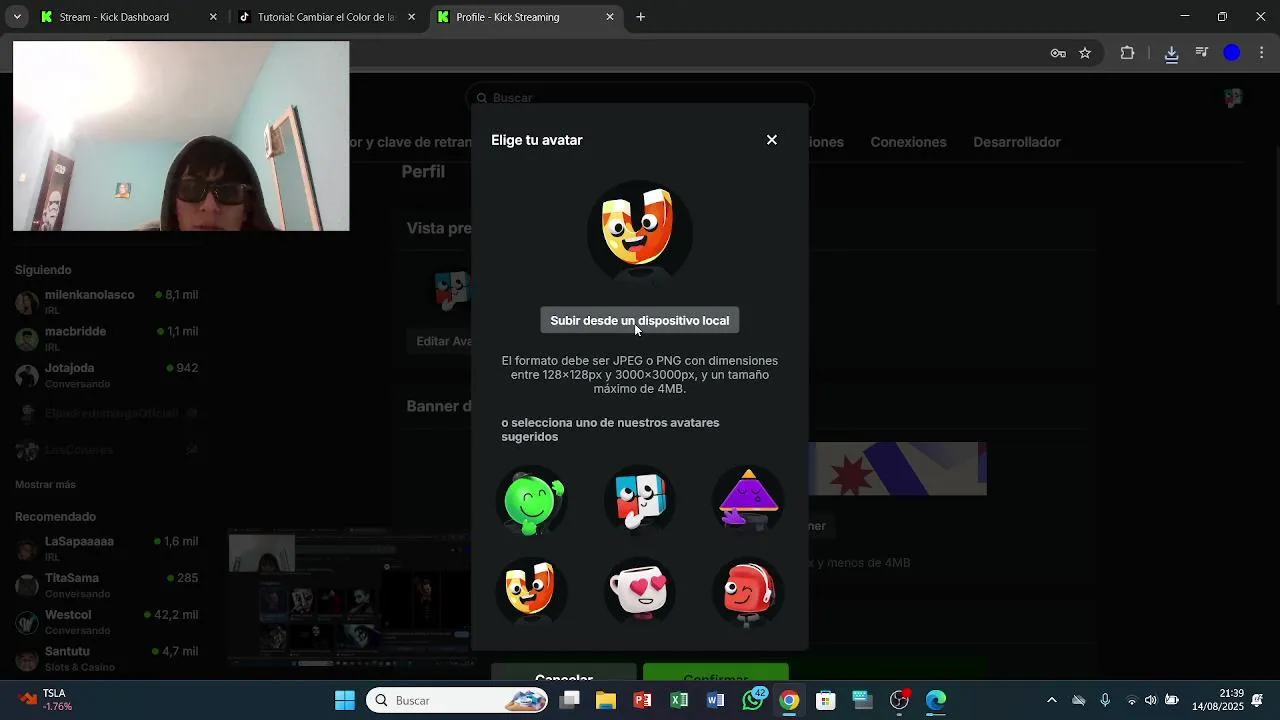This screenshot has width=1280, height=720.
Task: Open the Chrome extensions puzzle icon
Action: [1127, 53]
